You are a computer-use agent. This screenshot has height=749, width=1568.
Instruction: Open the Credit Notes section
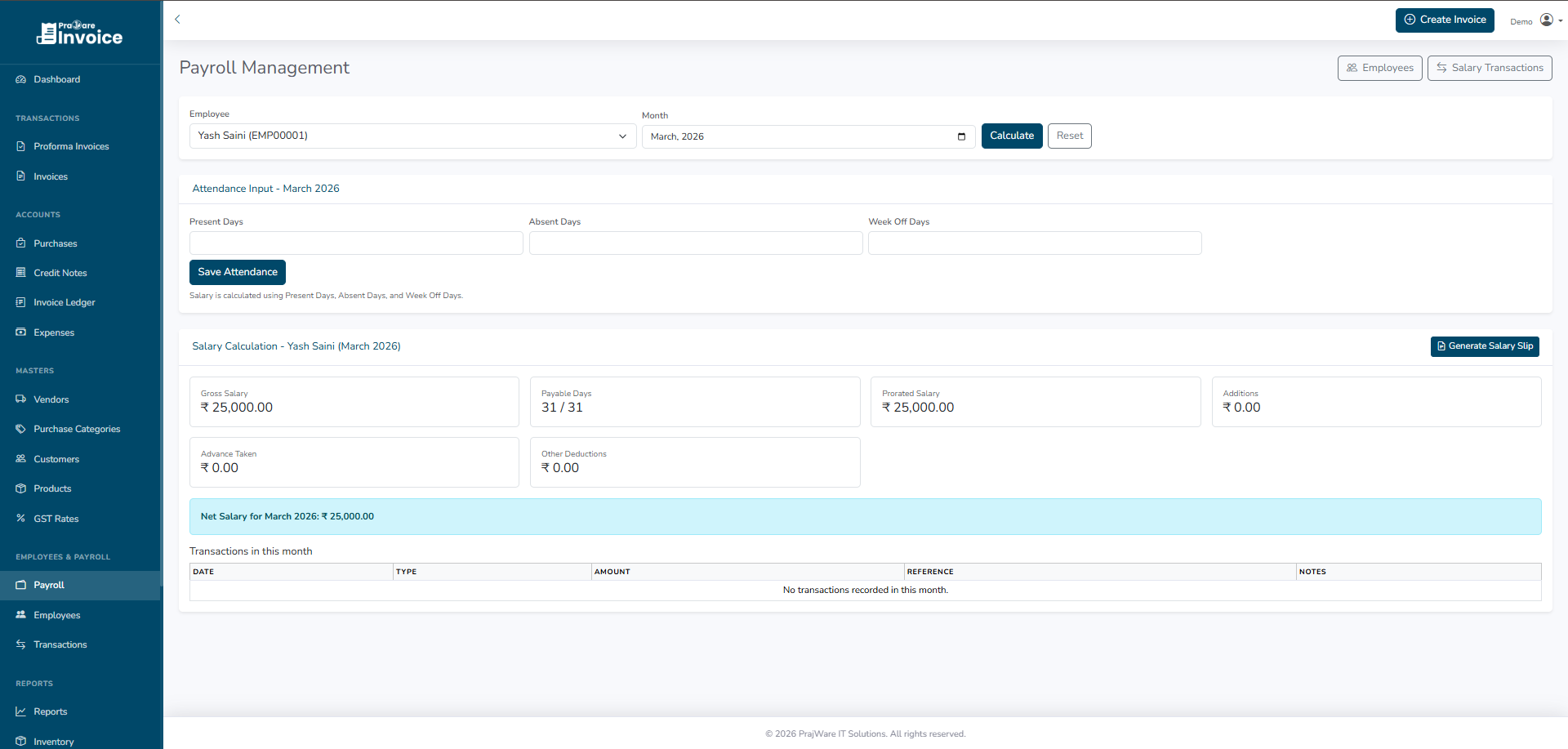60,273
